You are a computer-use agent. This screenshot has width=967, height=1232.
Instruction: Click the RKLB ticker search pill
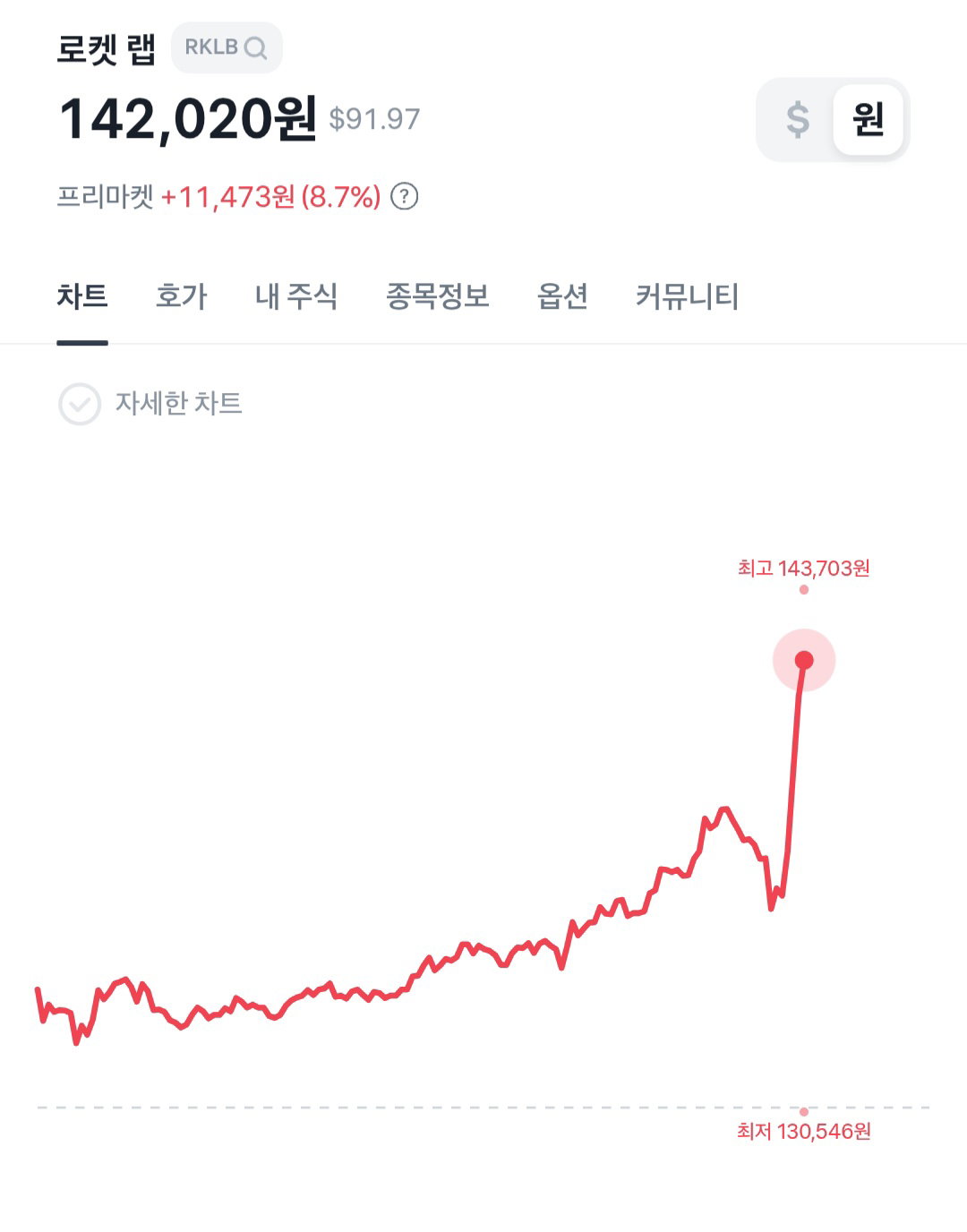point(227,47)
